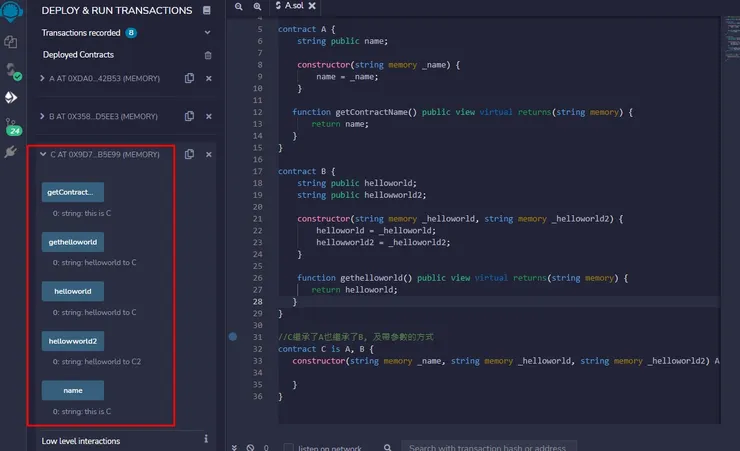Select the Deploy & Run Ethereum icon
Screen dimensions: 740x451
[12, 97]
